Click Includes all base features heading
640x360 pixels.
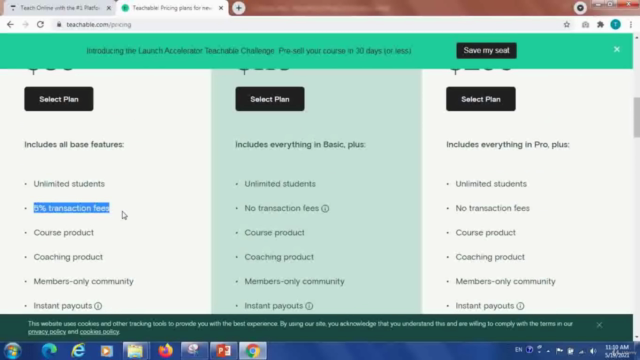pyautogui.click(x=74, y=144)
